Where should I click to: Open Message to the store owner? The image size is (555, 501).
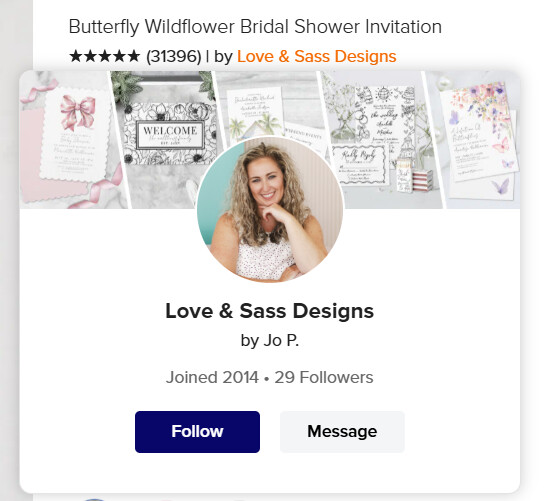[342, 432]
